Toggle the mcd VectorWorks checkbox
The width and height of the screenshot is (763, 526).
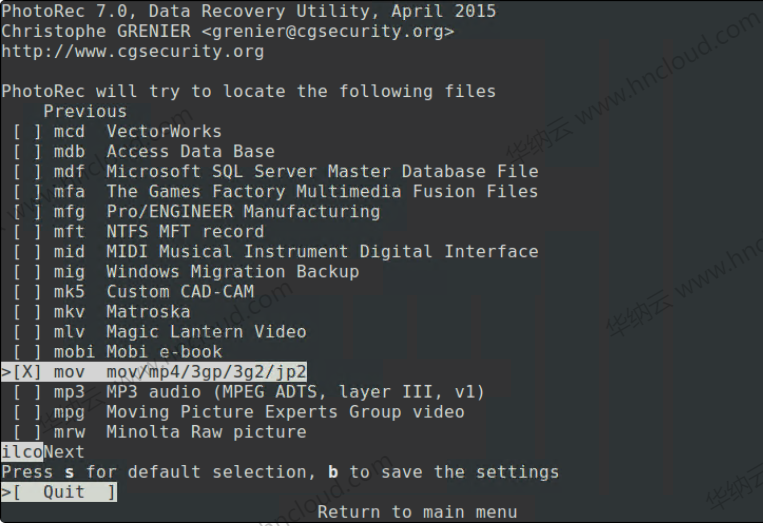pos(27,131)
